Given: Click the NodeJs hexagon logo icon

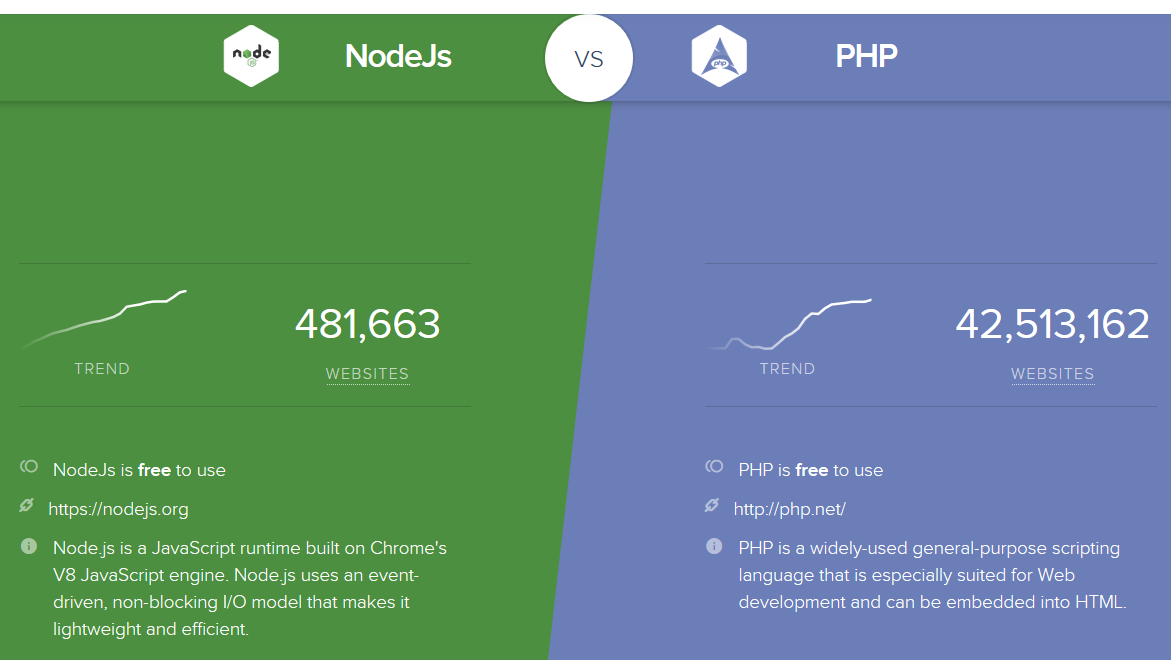Looking at the screenshot, I should pyautogui.click(x=251, y=56).
